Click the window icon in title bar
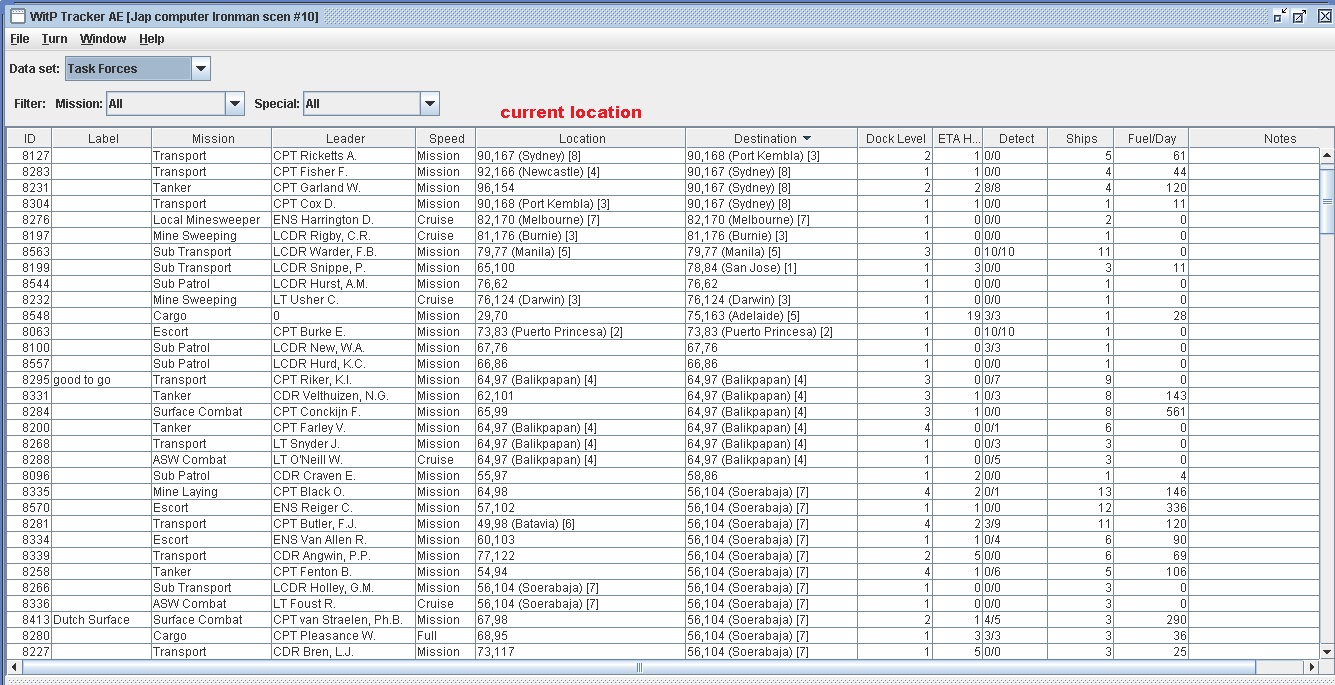Screen dimensions: 1335x685 [17, 16]
